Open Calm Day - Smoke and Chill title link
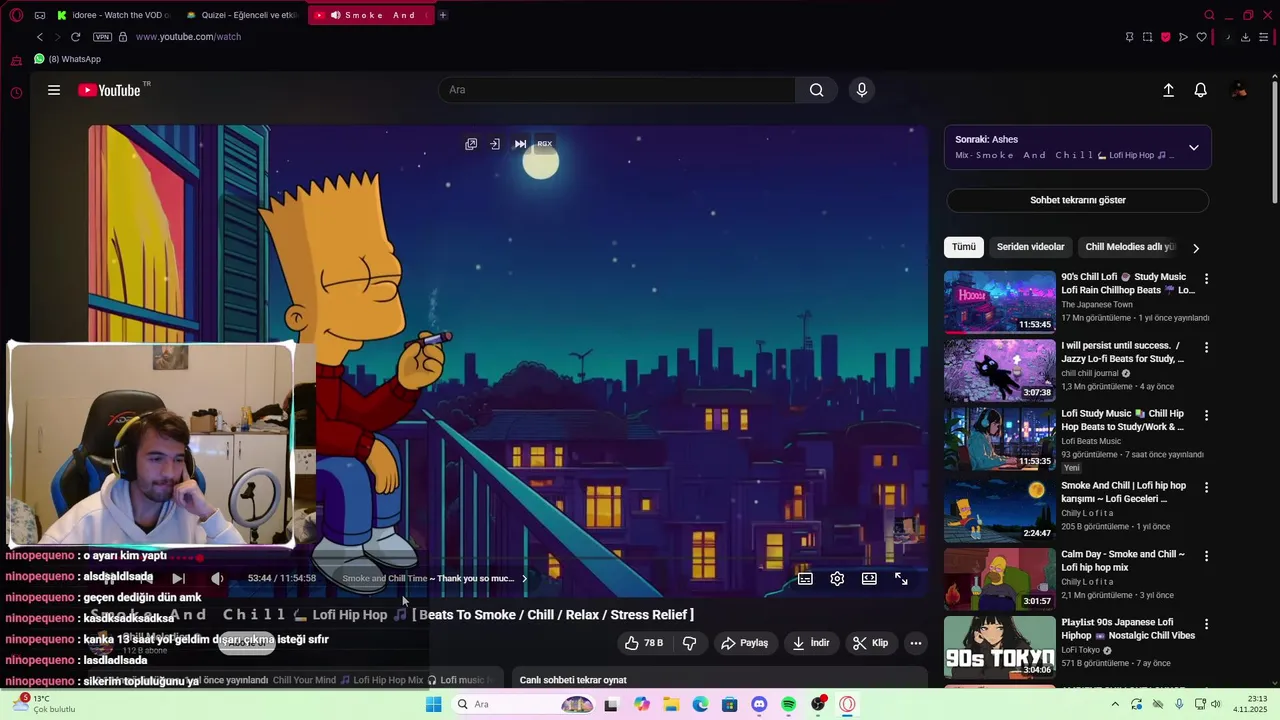This screenshot has width=1280, height=720. tap(1123, 561)
